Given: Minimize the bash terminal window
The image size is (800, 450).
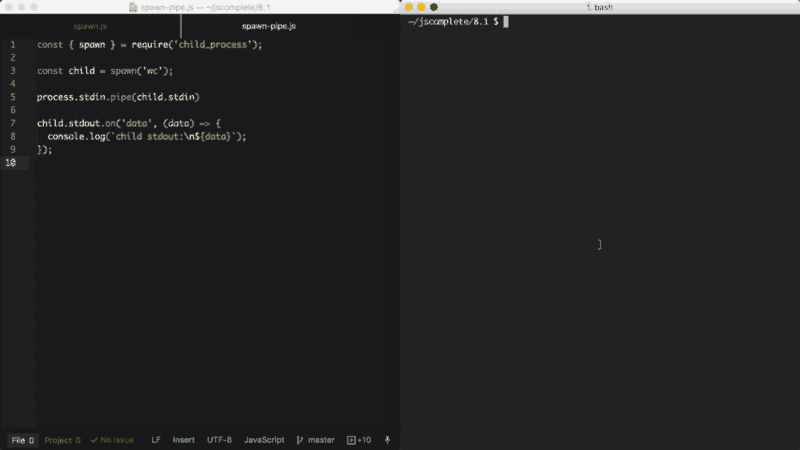Looking at the screenshot, I should point(421,7).
